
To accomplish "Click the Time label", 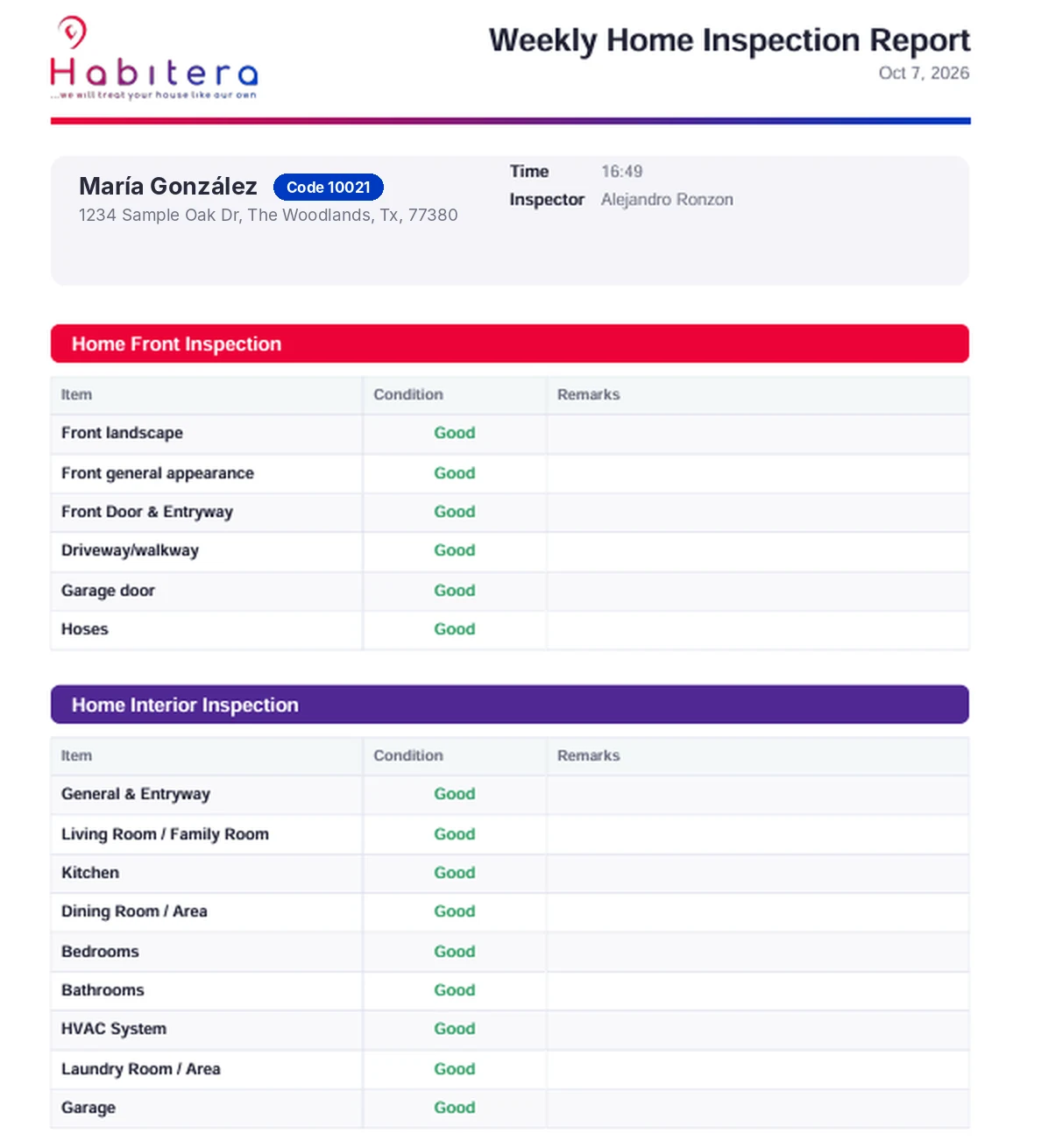I will (529, 171).
